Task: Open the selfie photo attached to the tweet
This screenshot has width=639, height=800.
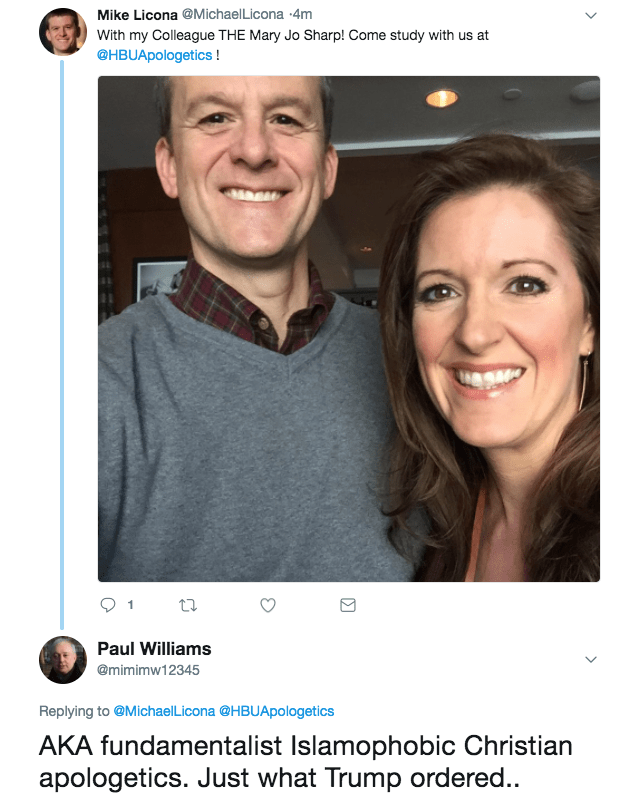Action: (x=348, y=328)
